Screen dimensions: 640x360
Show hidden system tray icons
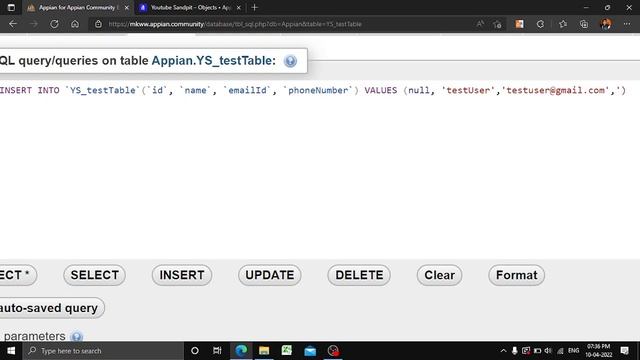503,351
